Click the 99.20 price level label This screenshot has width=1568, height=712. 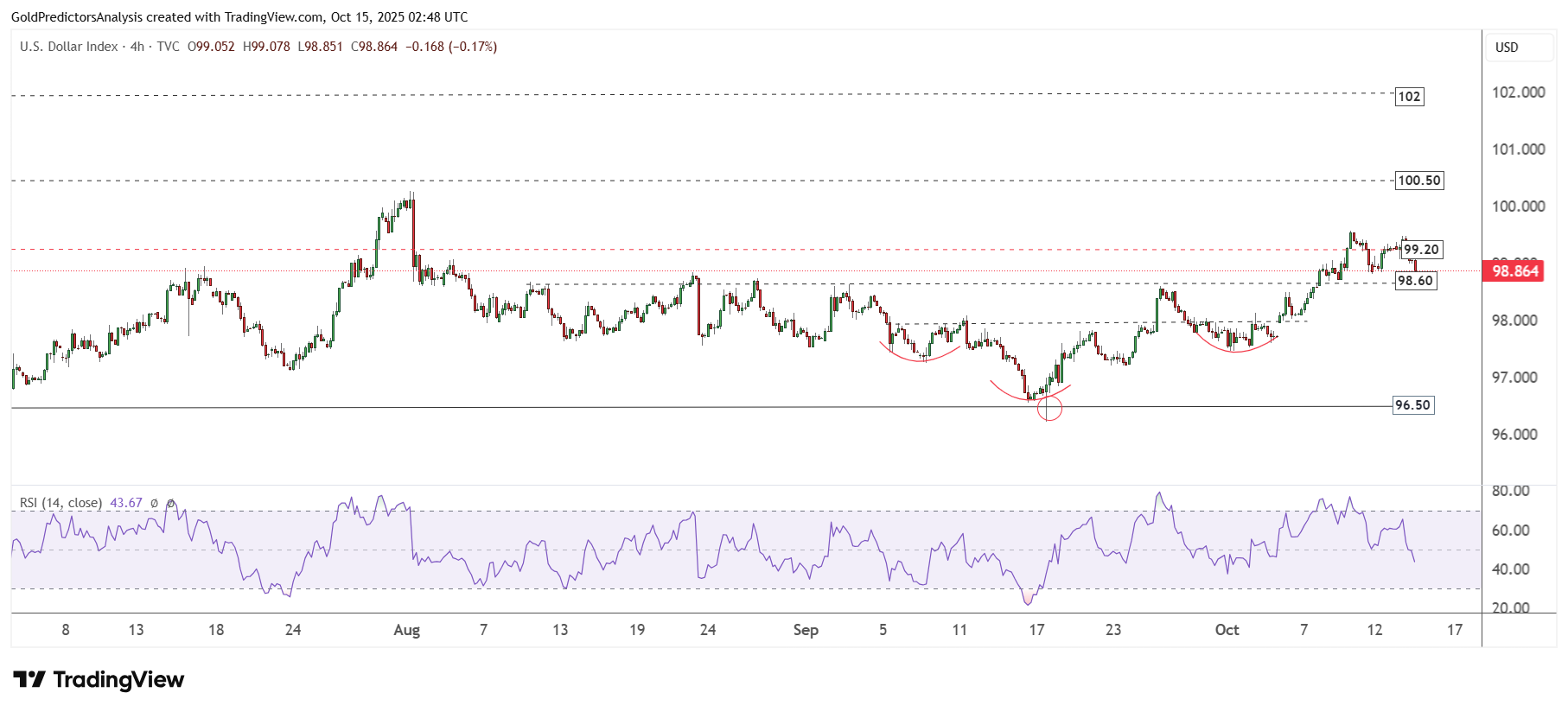click(1420, 250)
